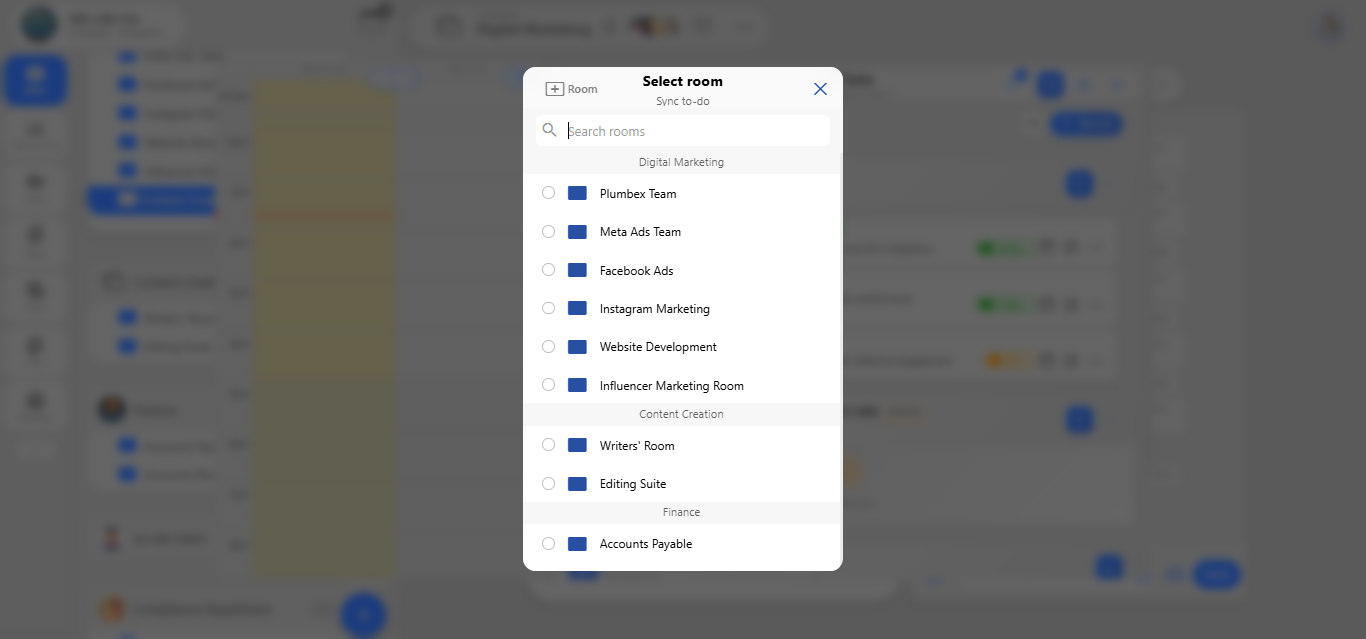Pick the Editing Suite radio button
This screenshot has height=639, width=1366.
point(548,483)
